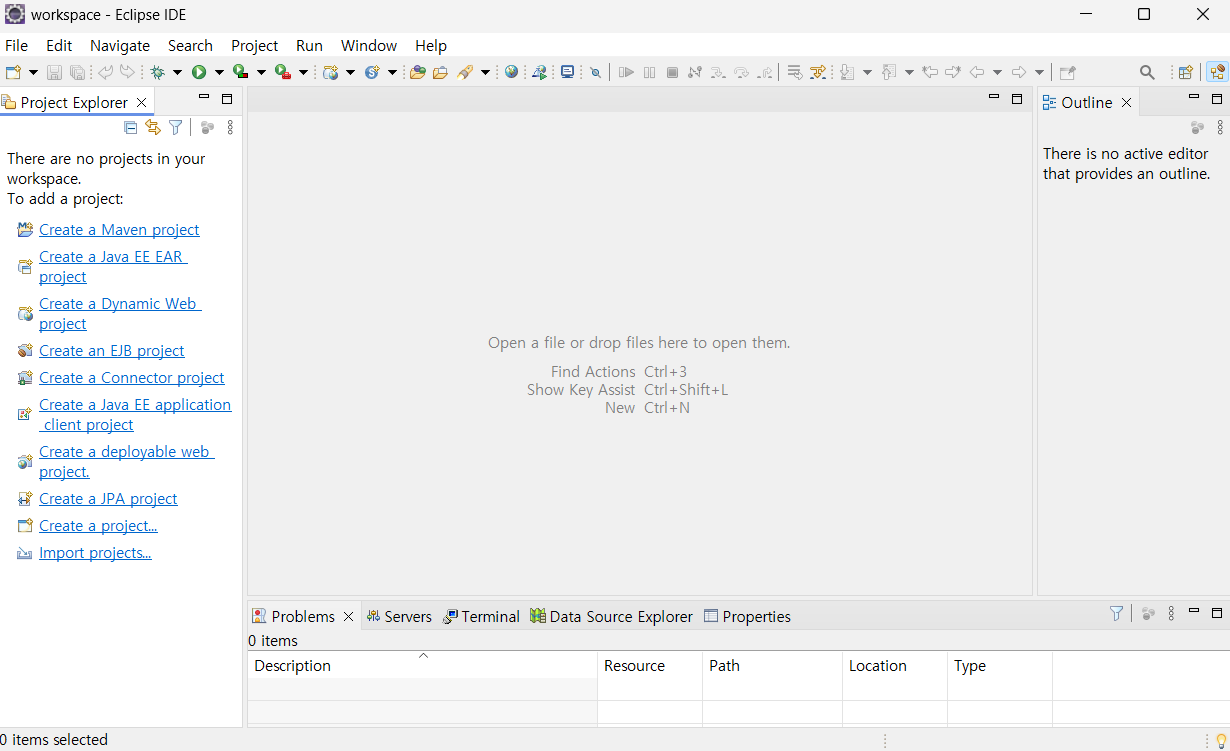Click the Search flashlight toolbar icon
Image resolution: width=1230 pixels, height=751 pixels.
tap(465, 72)
